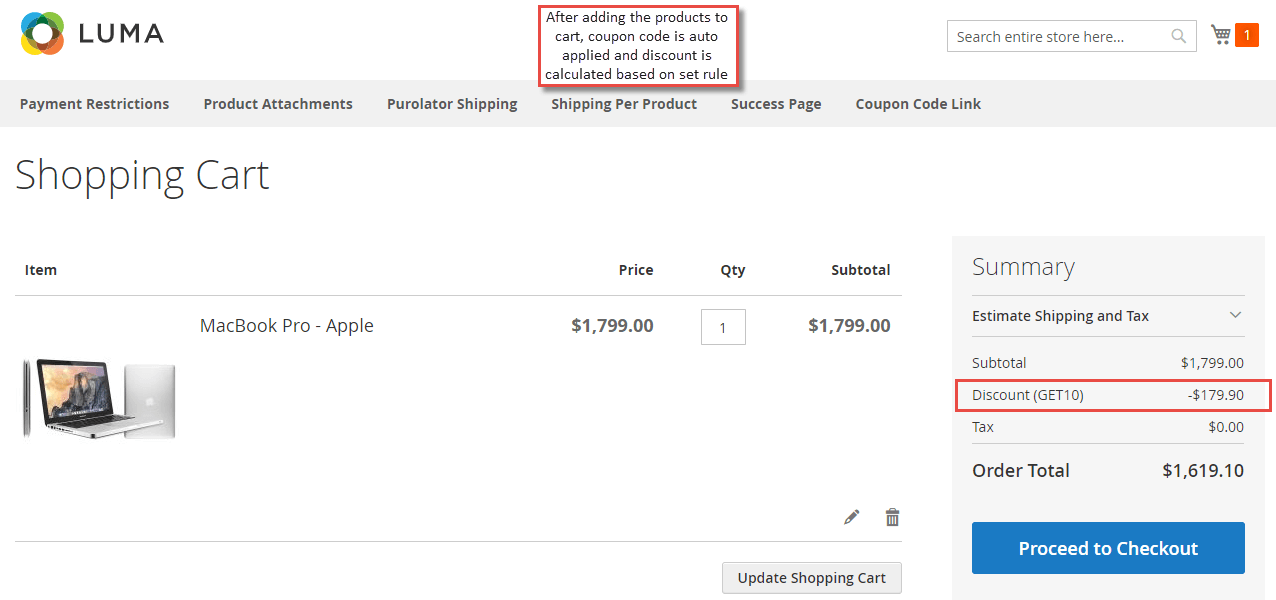Image resolution: width=1276 pixels, height=600 pixels.
Task: Click the MacBook Pro product thumbnail
Action: [99, 399]
